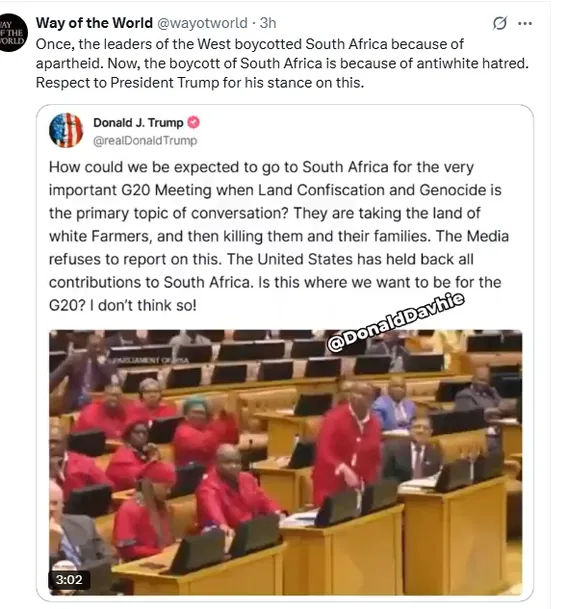Click the 3:02 video duration badge
This screenshot has height=609, width=568.
pos(69,579)
